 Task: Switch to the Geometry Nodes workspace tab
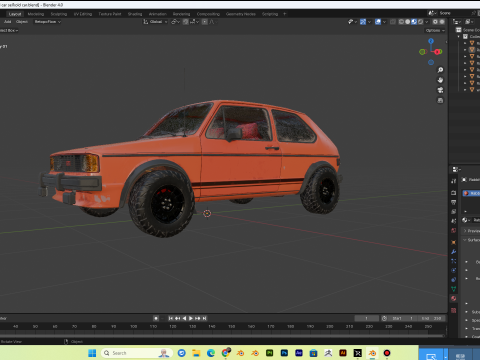[241, 14]
